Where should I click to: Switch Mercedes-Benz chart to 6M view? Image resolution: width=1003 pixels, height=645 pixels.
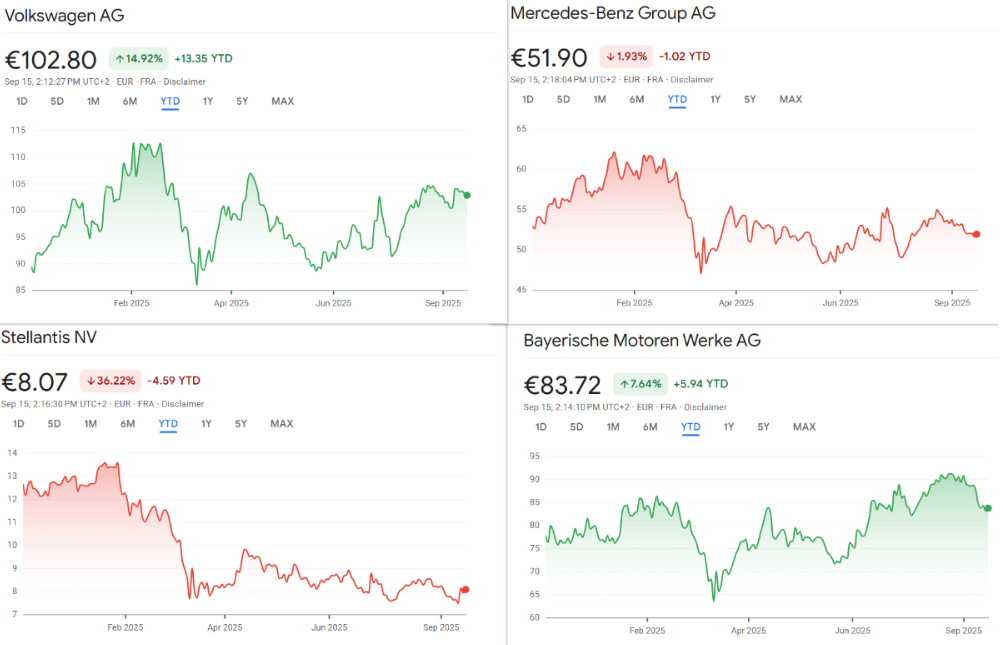636,99
